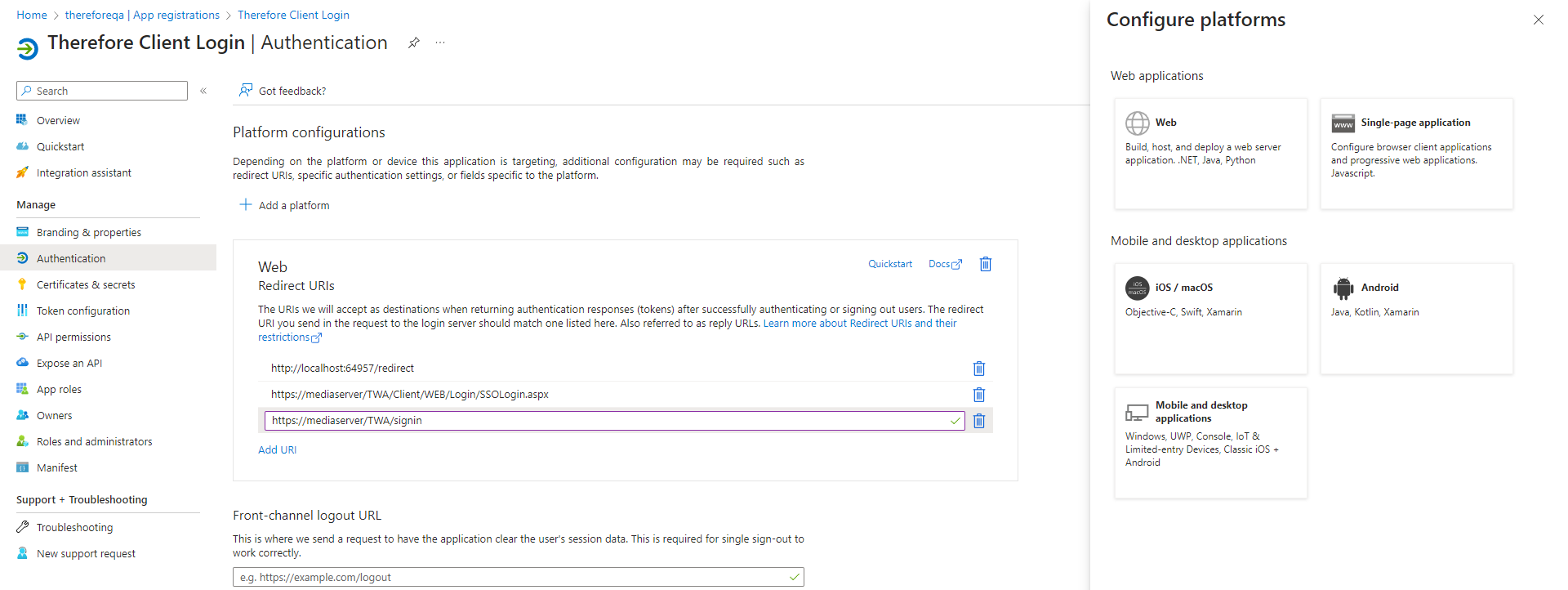Close the Configure platforms panel
Image resolution: width=1568 pixels, height=590 pixels.
point(1539,20)
